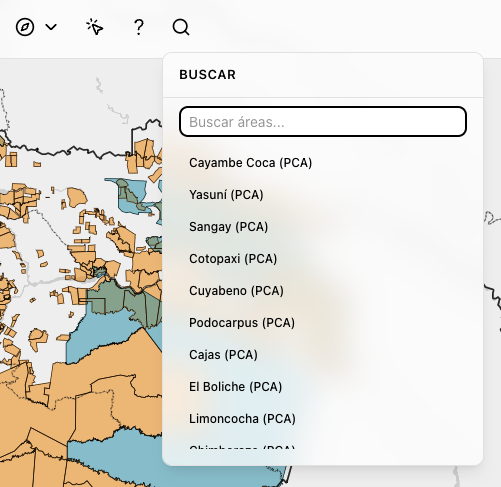
Task: Activate the click-select cursor tool
Action: pos(95,27)
